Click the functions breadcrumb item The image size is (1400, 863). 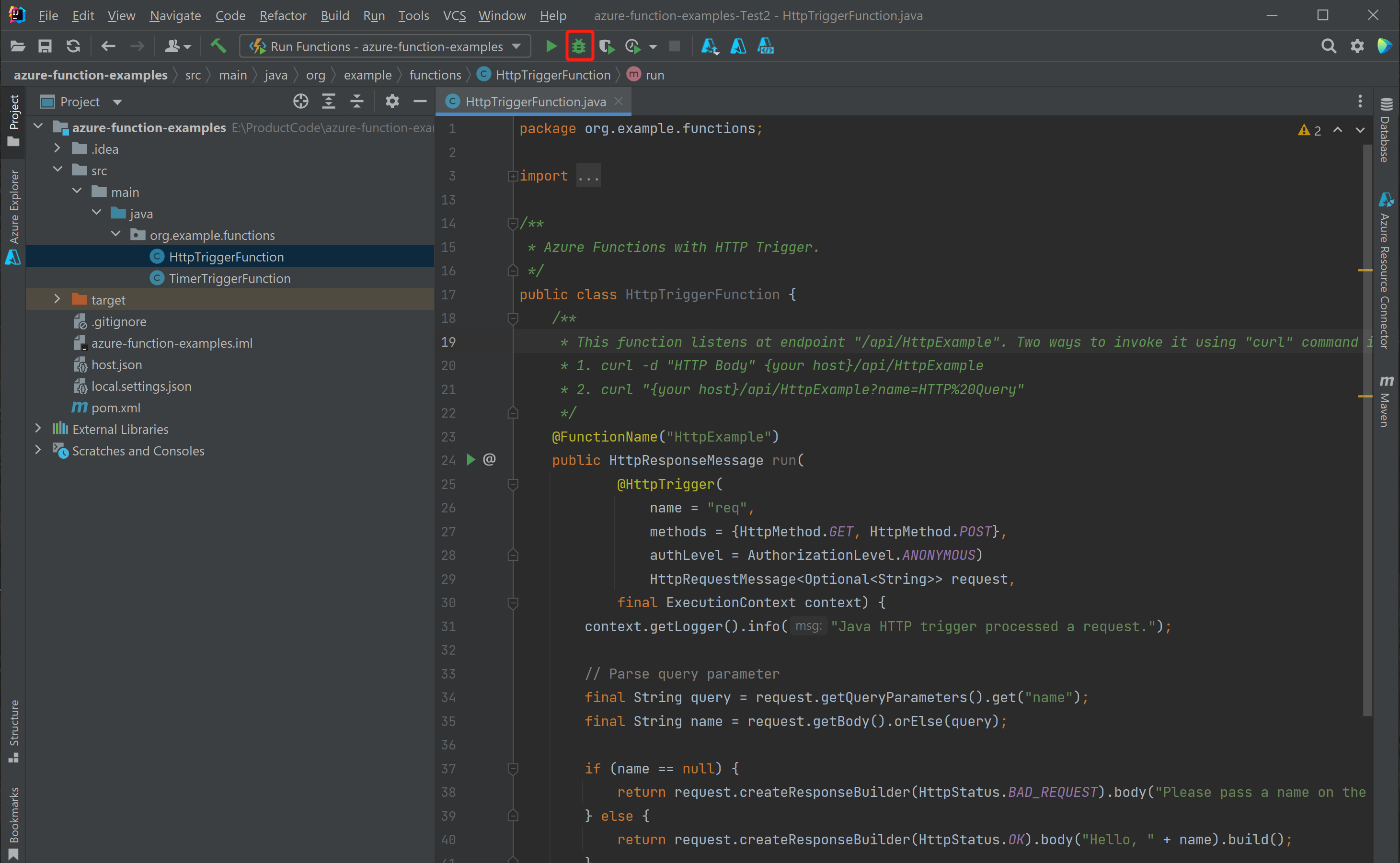435,75
